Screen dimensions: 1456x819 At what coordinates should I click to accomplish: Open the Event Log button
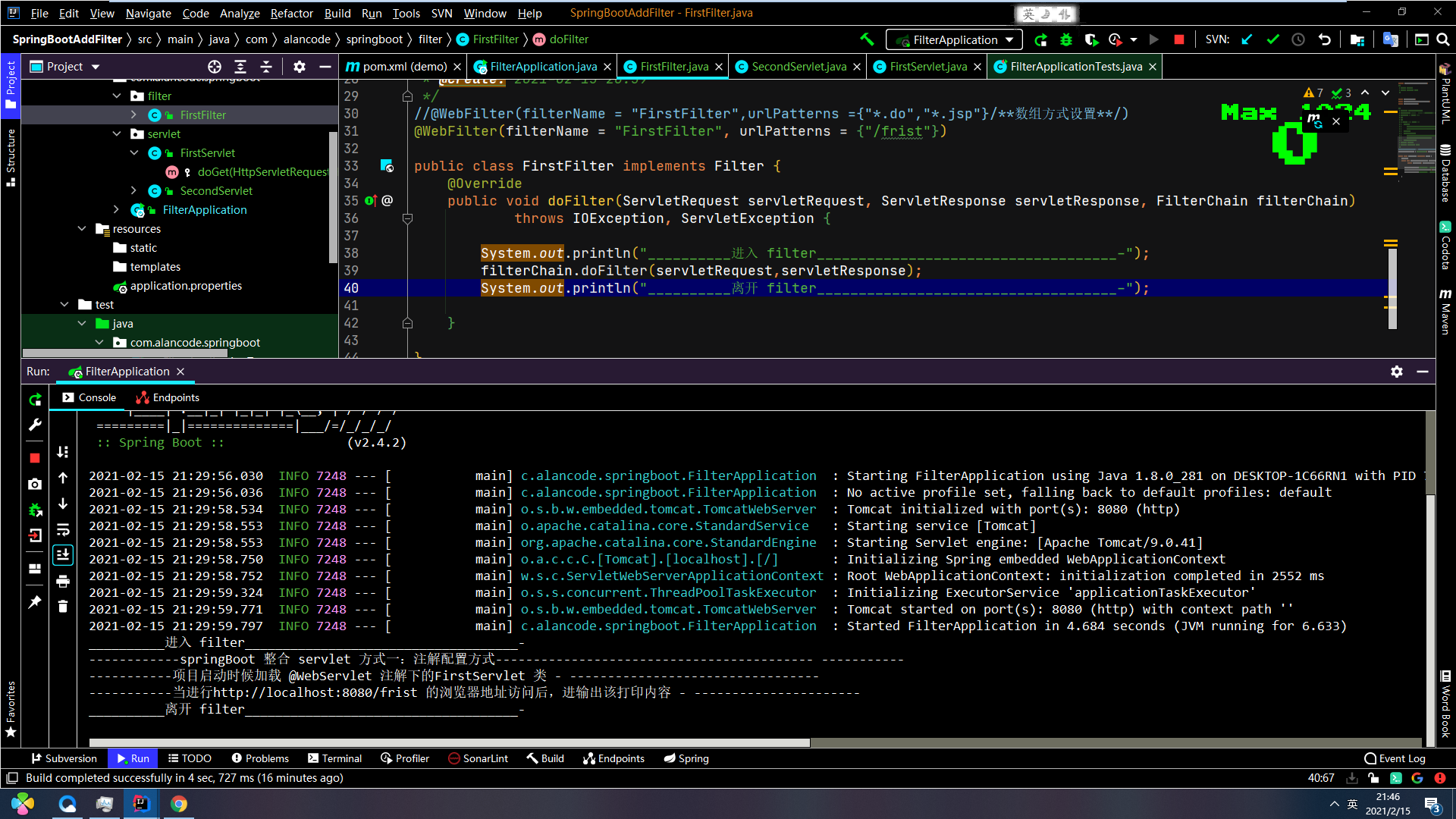click(1395, 758)
